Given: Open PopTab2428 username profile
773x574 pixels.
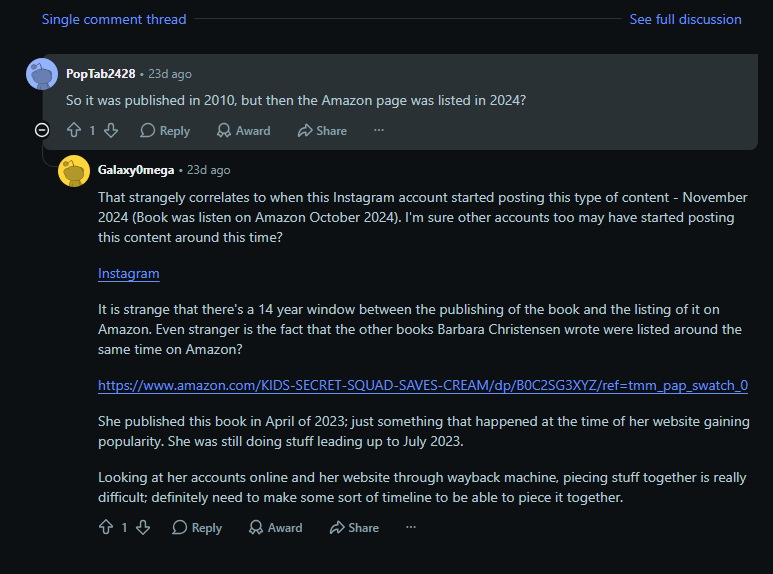Looking at the screenshot, I should click(x=101, y=73).
